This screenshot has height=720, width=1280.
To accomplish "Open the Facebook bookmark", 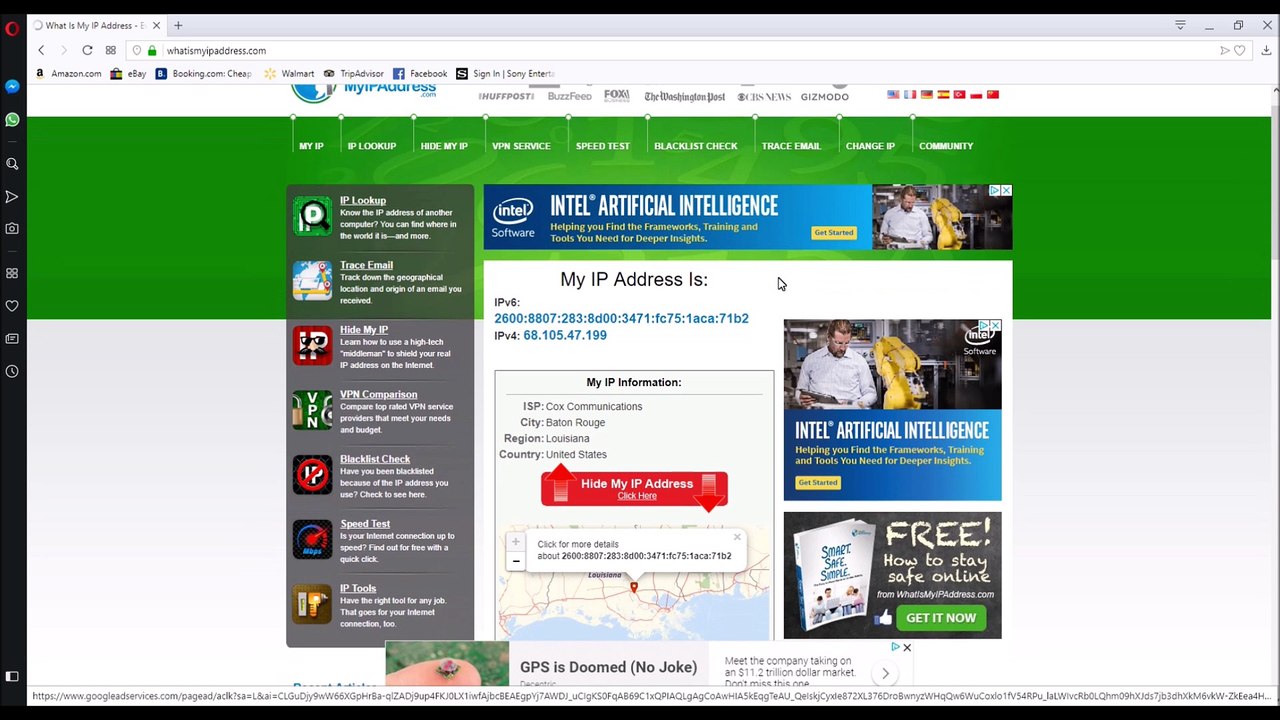I will click(420, 73).
